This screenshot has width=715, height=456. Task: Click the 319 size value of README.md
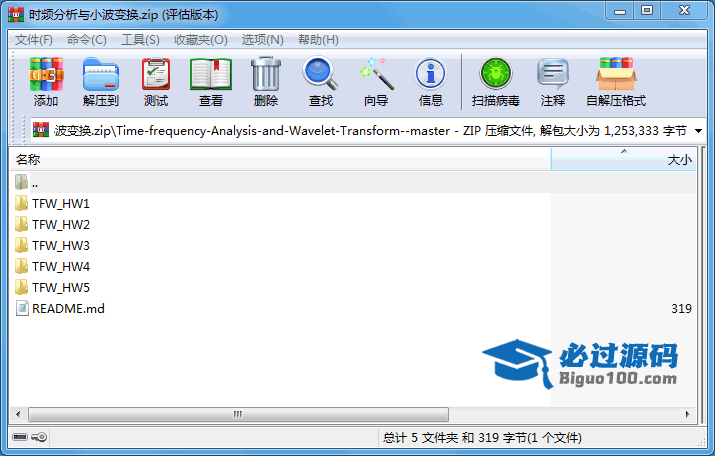click(x=681, y=309)
